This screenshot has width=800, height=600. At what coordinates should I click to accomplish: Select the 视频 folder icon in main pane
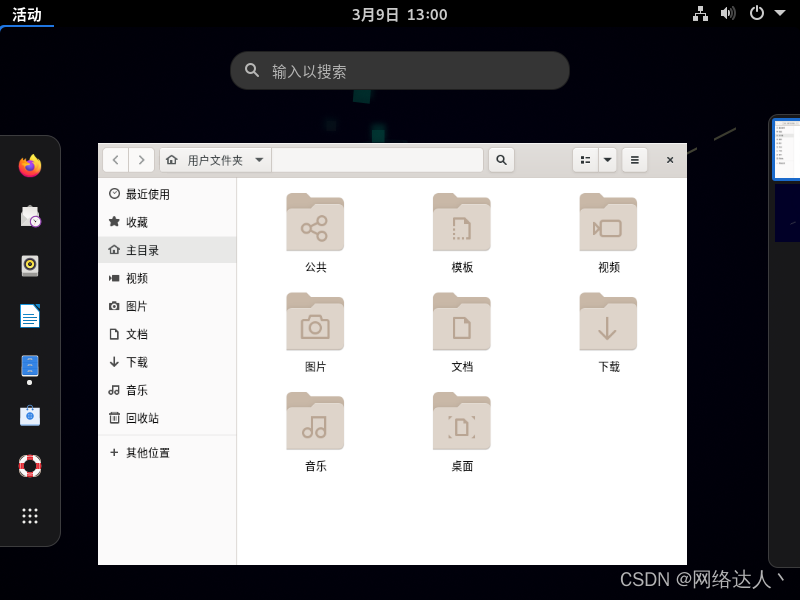[608, 222]
